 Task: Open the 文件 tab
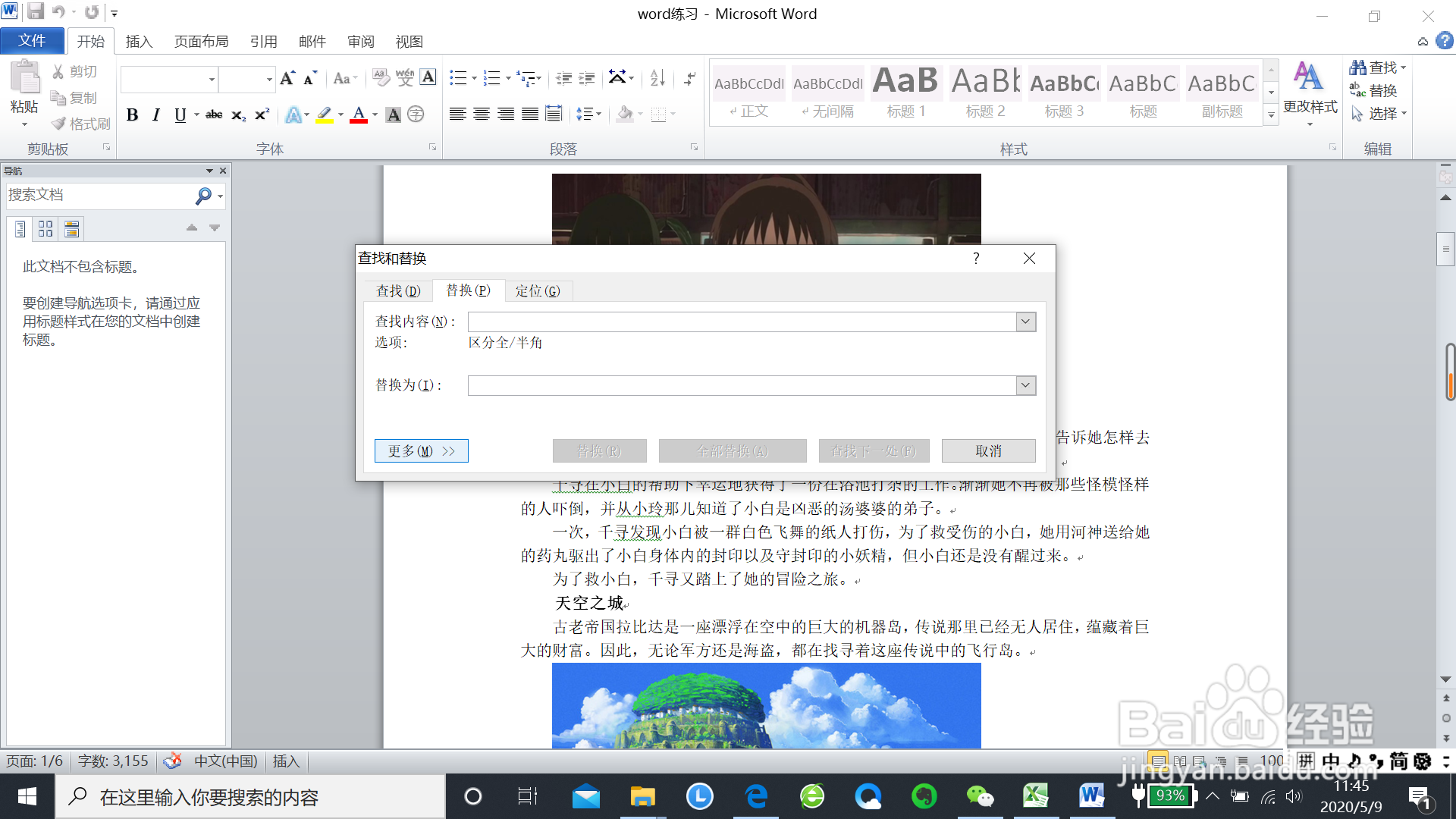pyautogui.click(x=32, y=41)
